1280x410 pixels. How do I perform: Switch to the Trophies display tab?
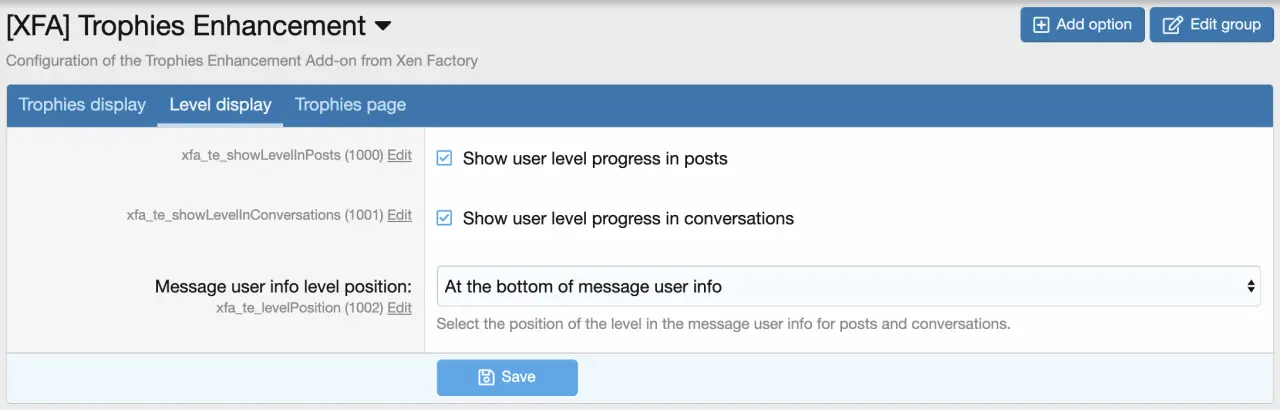tap(82, 105)
